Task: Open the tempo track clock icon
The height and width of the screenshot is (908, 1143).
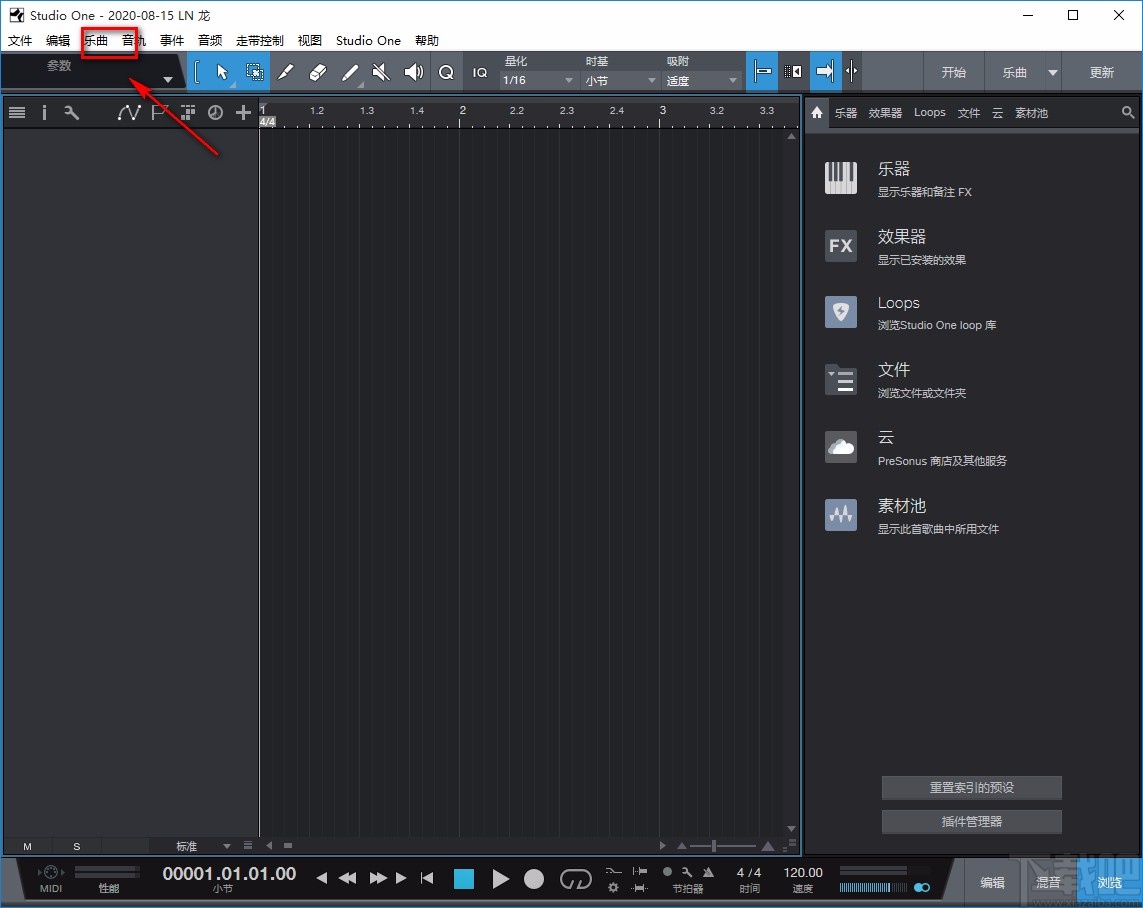Action: point(215,112)
